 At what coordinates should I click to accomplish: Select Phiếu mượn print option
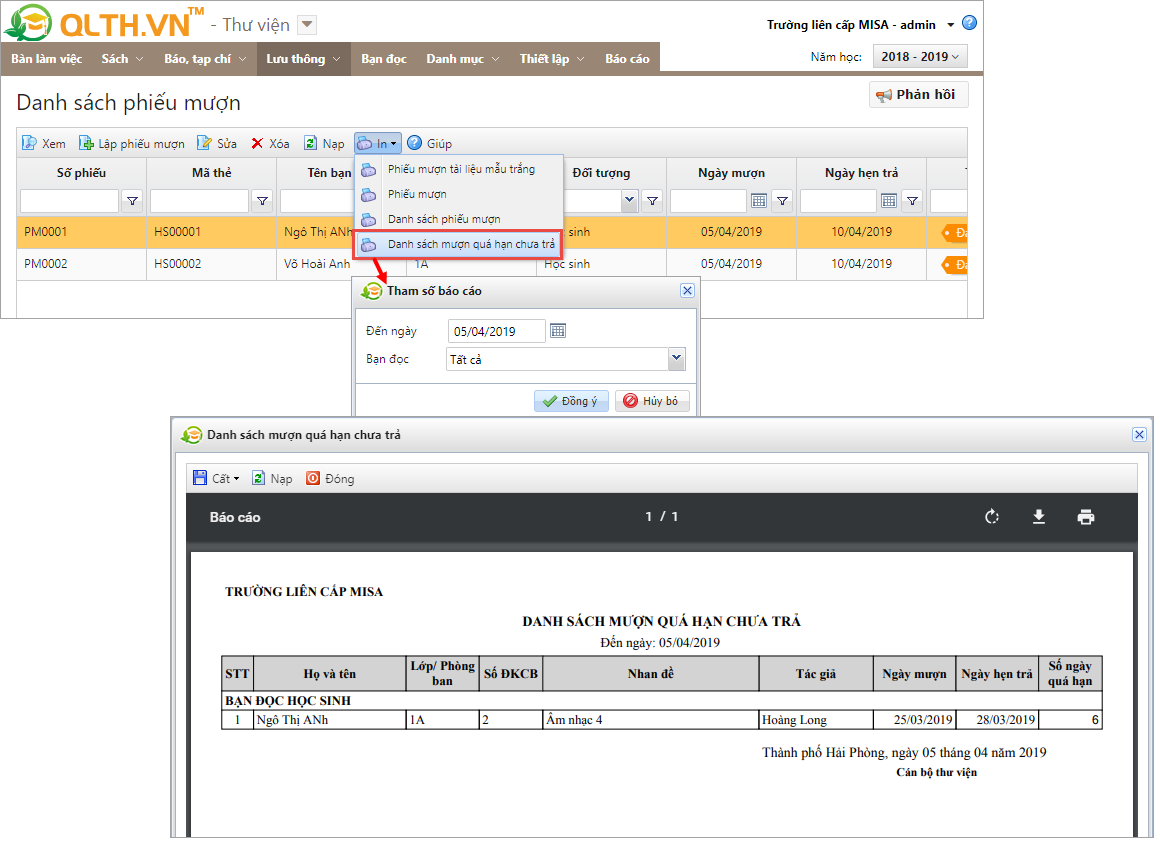459,194
